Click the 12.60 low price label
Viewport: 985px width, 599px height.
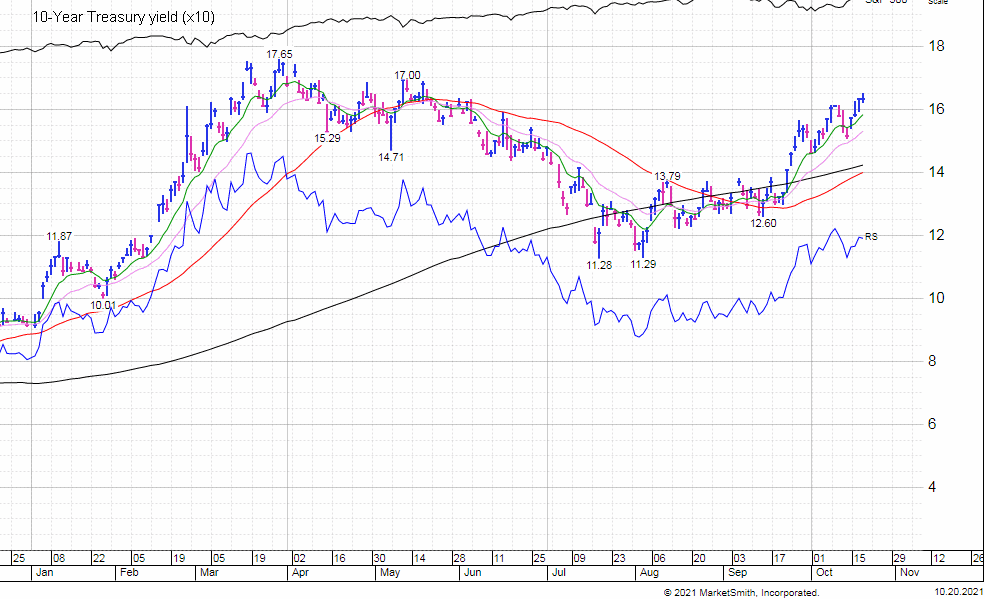(x=763, y=223)
